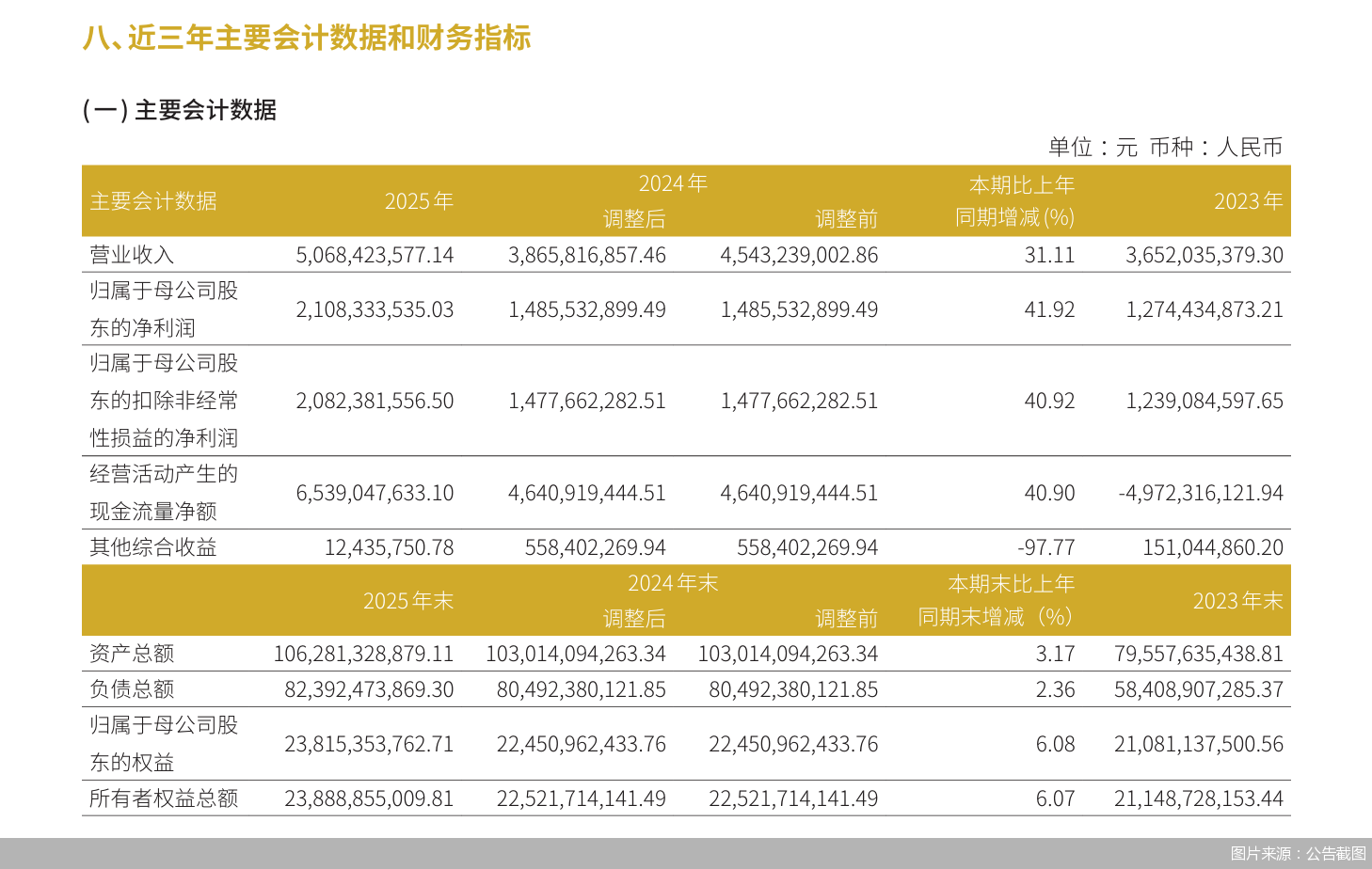Screen dimensions: 1372x869
Task: Click the 归属于母公司股东的净利润 row label
Action: coord(165,308)
